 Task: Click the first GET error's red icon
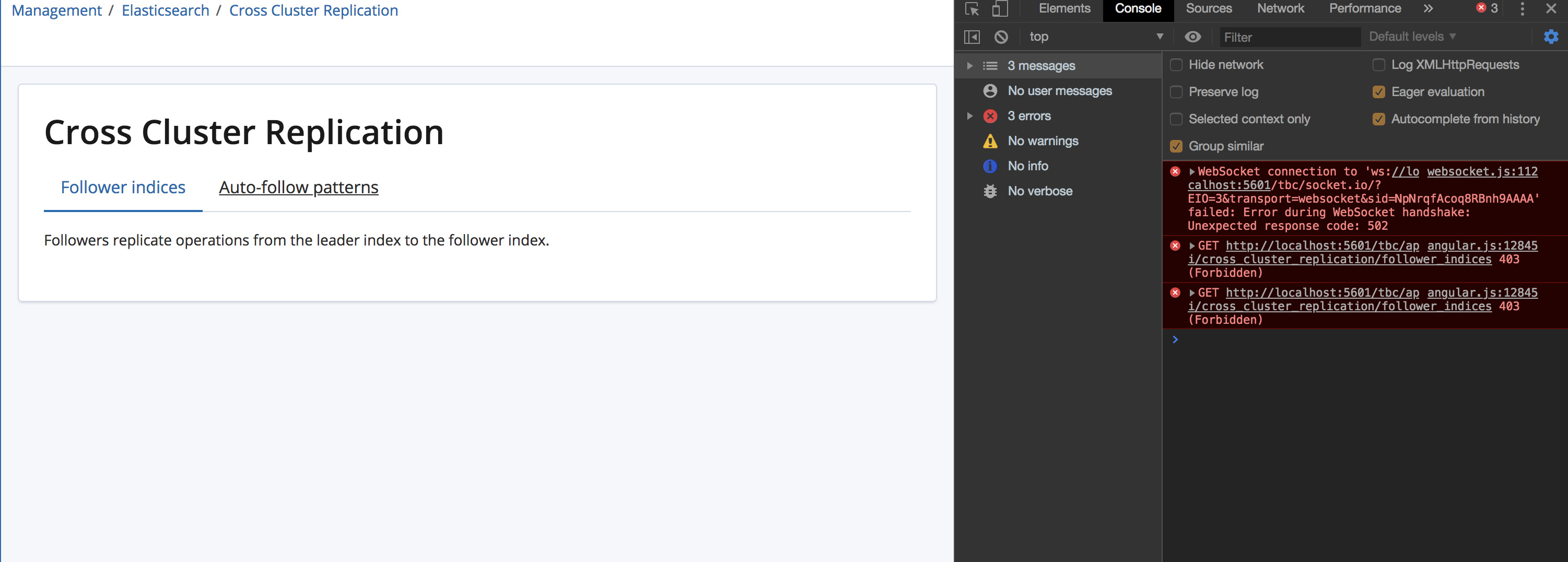(1175, 246)
